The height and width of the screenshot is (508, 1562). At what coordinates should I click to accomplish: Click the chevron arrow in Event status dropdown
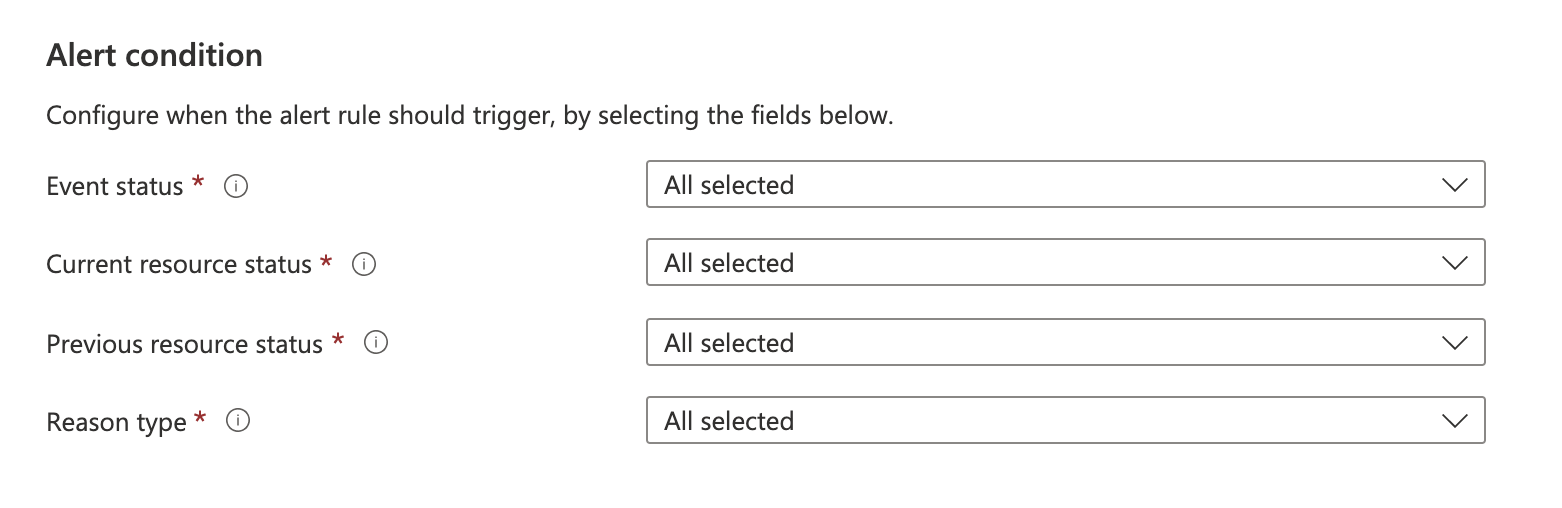[x=1454, y=185]
